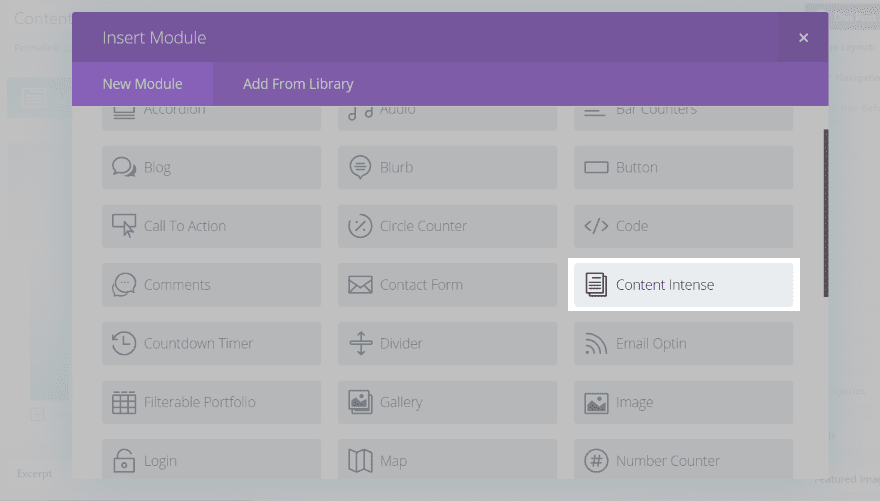Screen dimensions: 880x501
Task: Select the Login padlock icon
Action: (x=124, y=461)
